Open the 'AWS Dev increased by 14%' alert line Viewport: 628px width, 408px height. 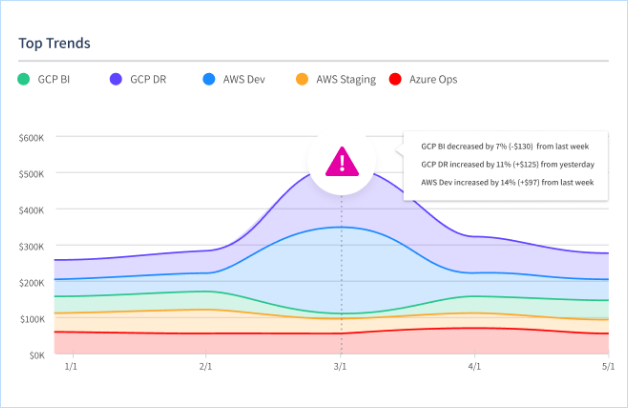[507, 183]
